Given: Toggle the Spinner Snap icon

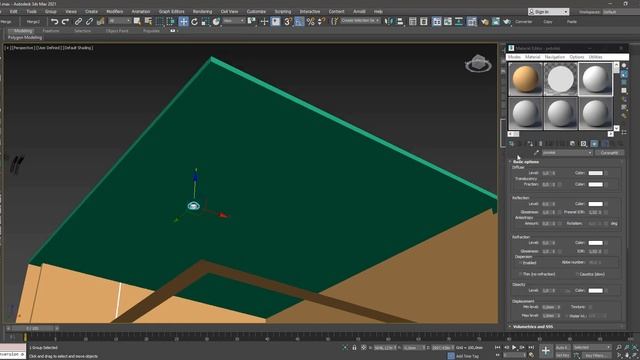Looking at the screenshot, I should (x=322, y=22).
